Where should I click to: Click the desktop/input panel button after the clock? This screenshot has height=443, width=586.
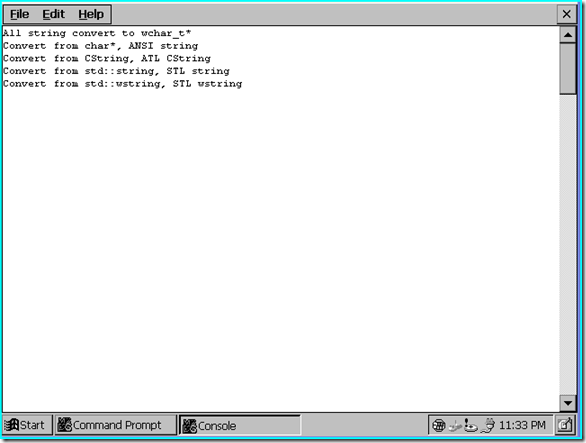(565, 425)
